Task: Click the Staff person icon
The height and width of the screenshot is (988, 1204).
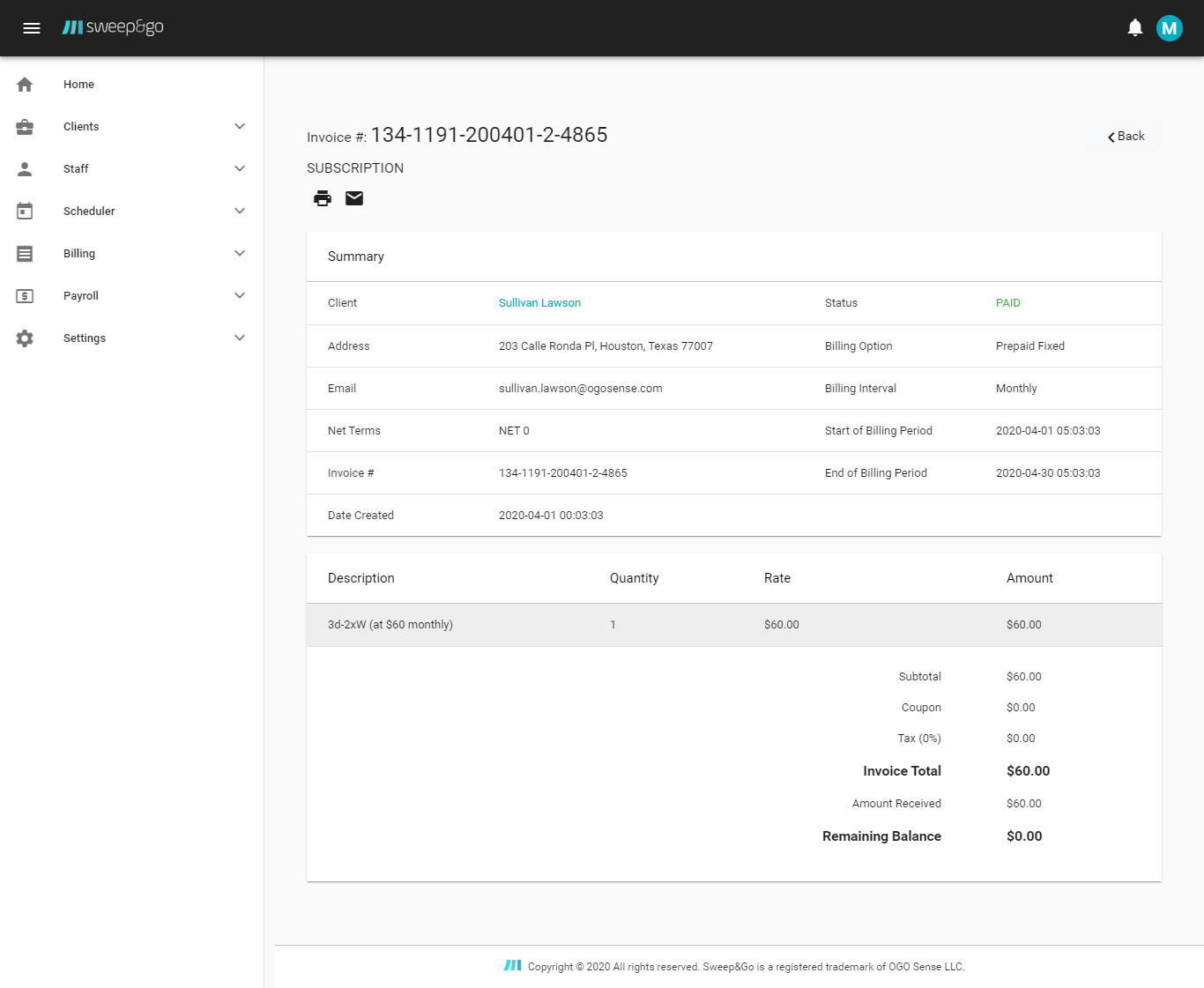Action: click(x=25, y=169)
